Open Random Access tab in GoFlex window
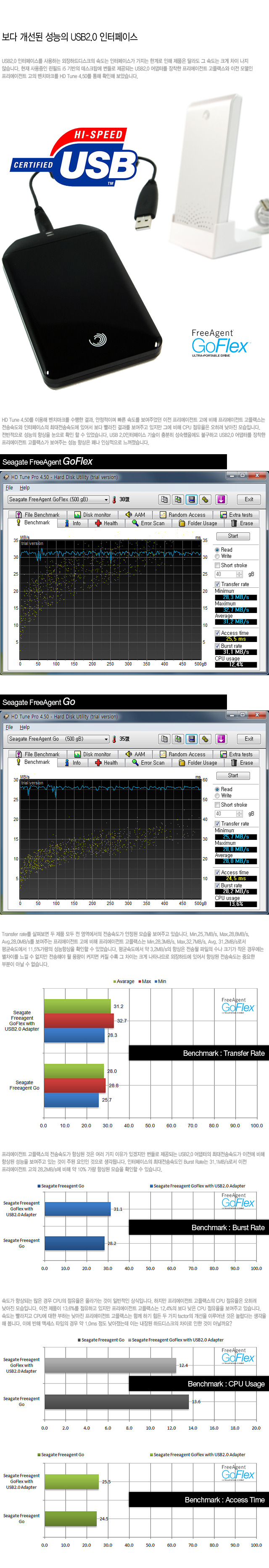Screen dimensions: 269x1568 click(x=182, y=515)
